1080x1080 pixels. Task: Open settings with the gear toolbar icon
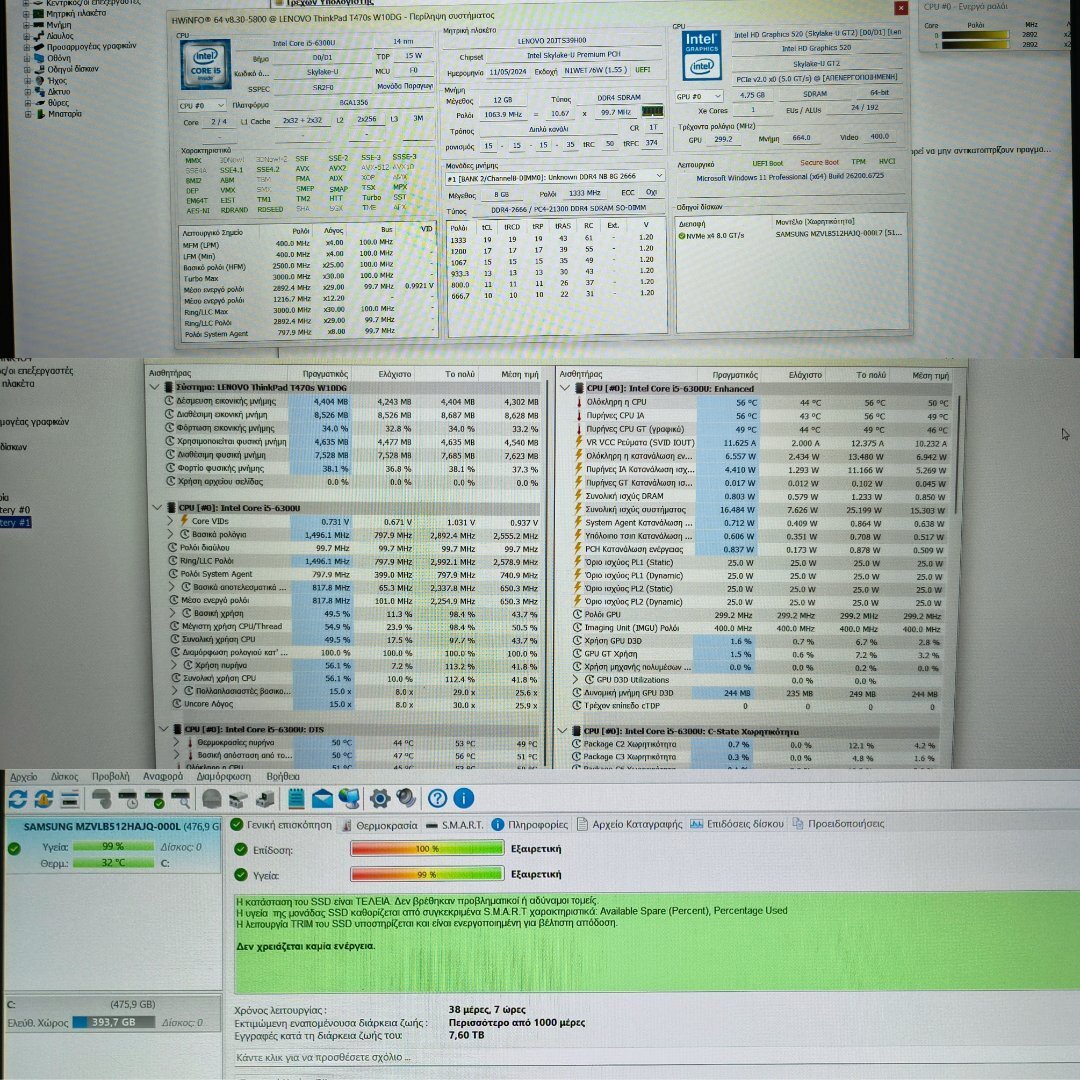click(x=380, y=798)
